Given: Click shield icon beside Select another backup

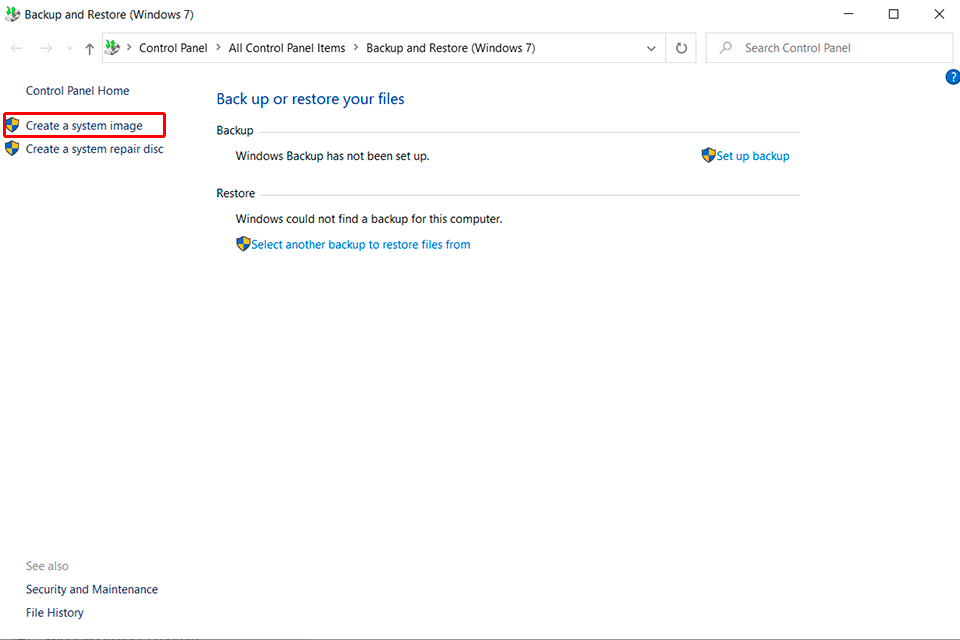Looking at the screenshot, I should (243, 244).
